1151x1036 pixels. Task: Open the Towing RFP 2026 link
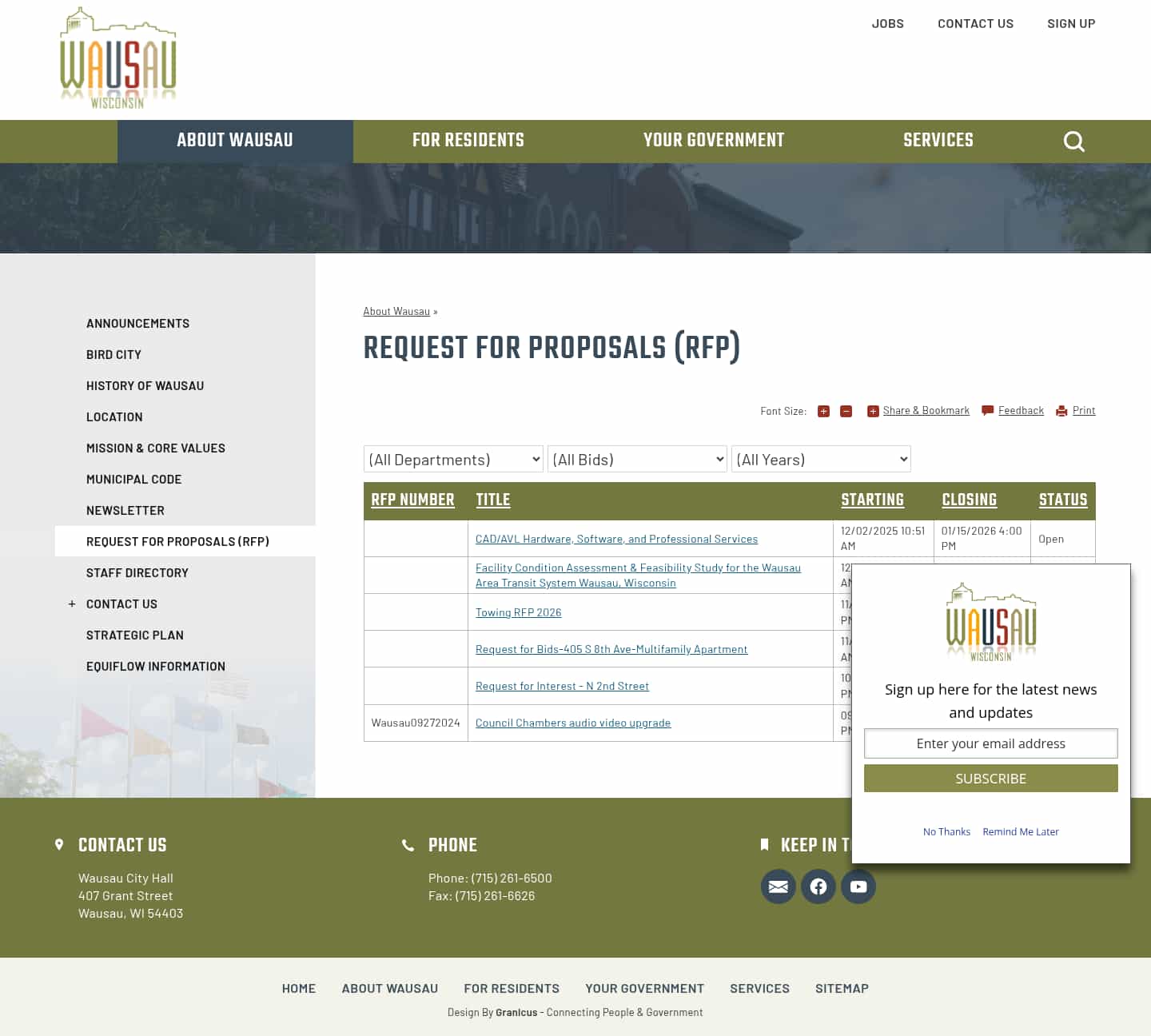coord(518,612)
